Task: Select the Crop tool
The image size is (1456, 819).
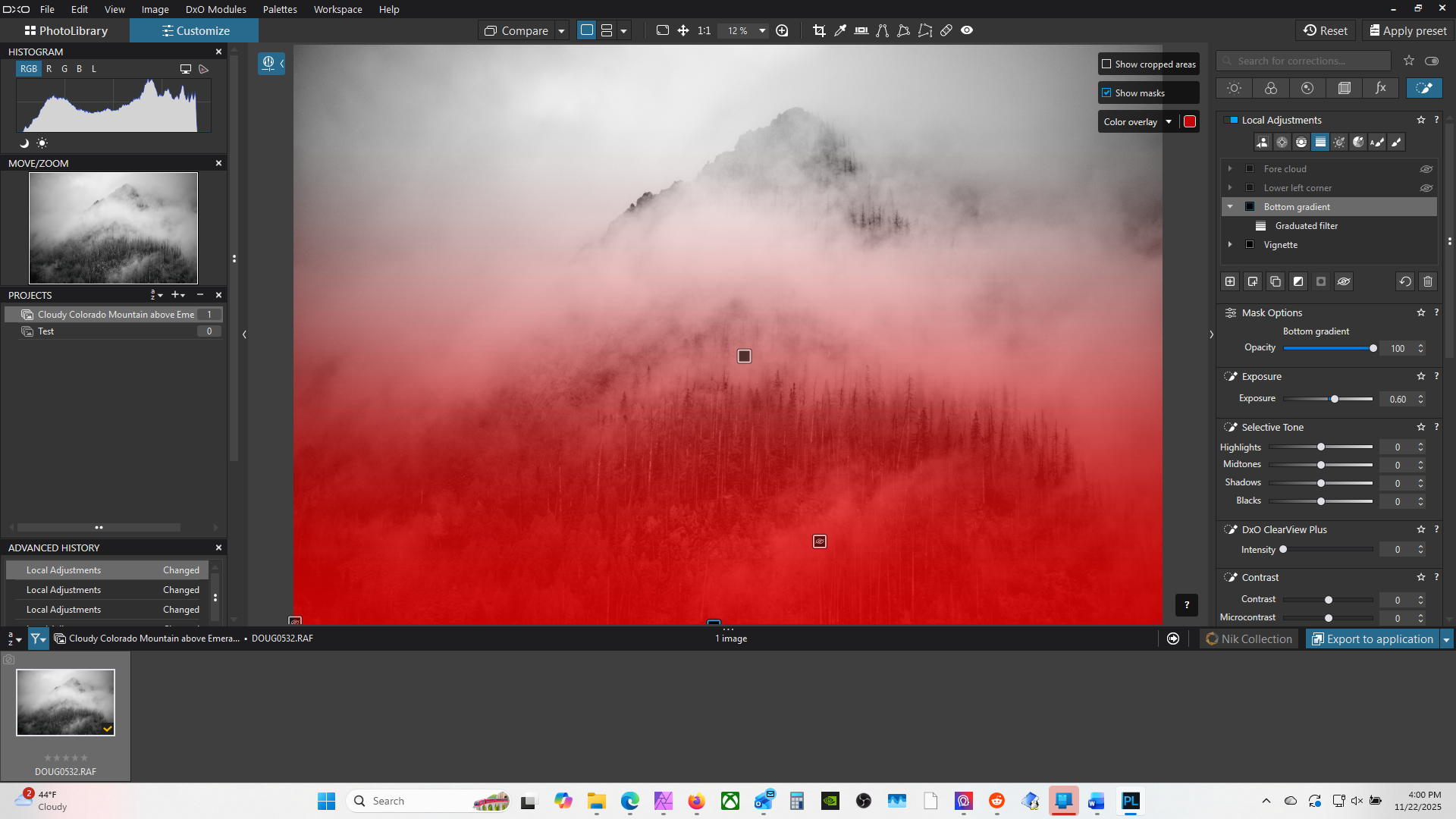Action: (x=819, y=30)
